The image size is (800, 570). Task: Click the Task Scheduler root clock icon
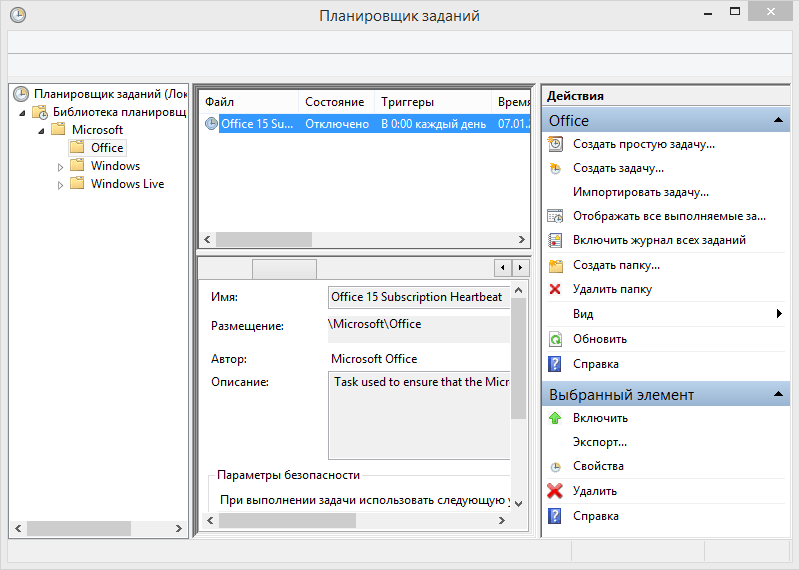pos(21,94)
